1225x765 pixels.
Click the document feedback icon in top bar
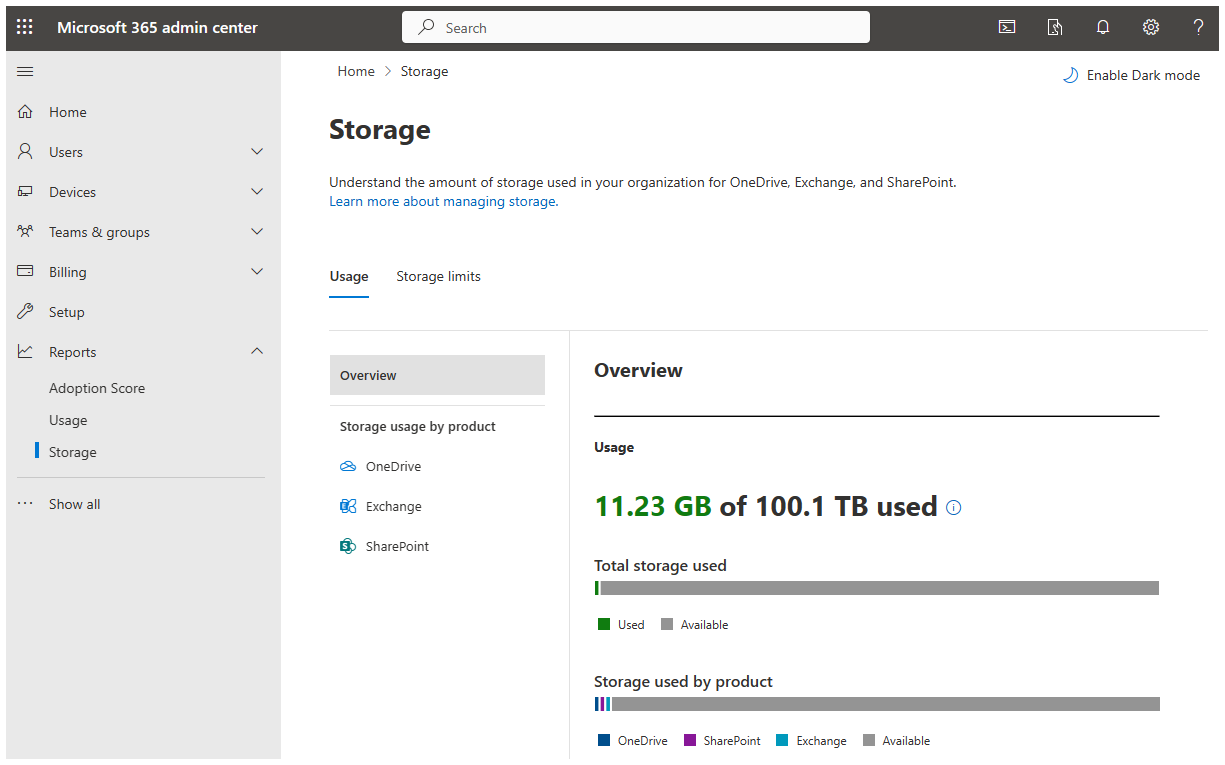1055,27
